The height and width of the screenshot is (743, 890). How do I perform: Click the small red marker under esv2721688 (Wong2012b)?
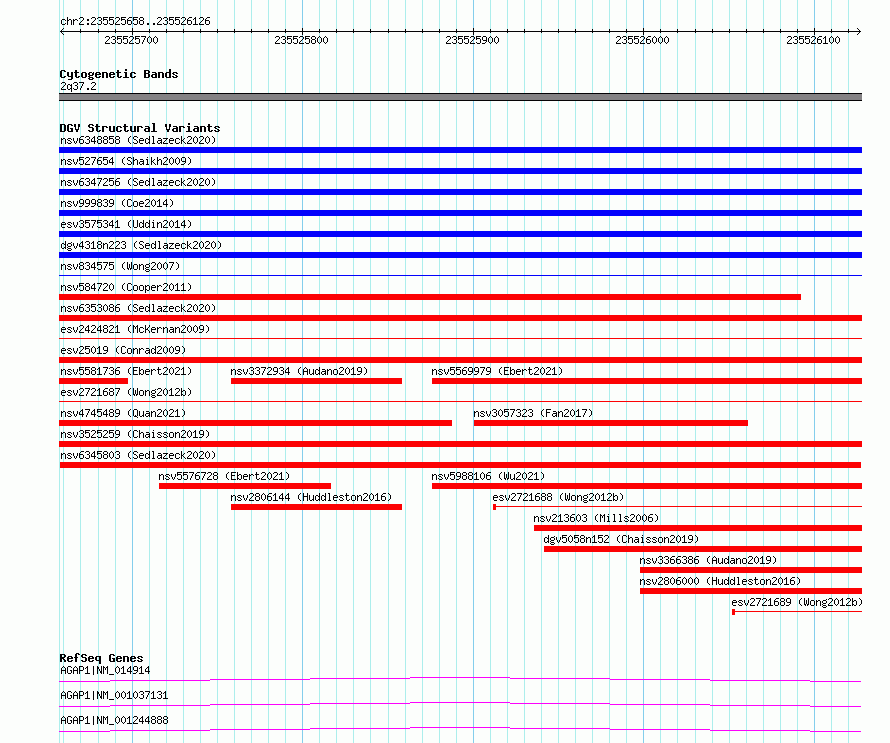coord(494,507)
